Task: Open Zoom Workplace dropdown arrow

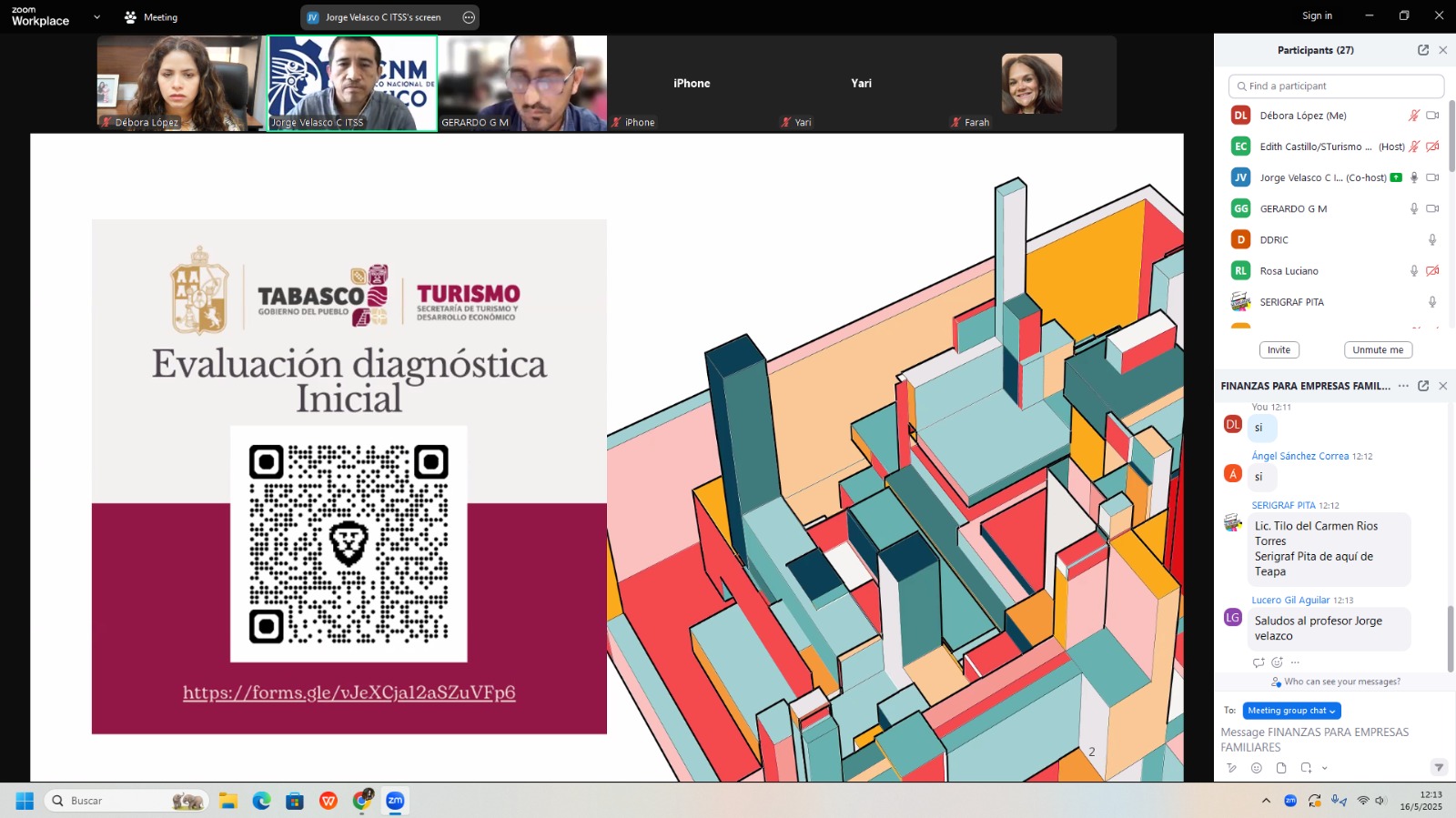Action: tap(96, 17)
